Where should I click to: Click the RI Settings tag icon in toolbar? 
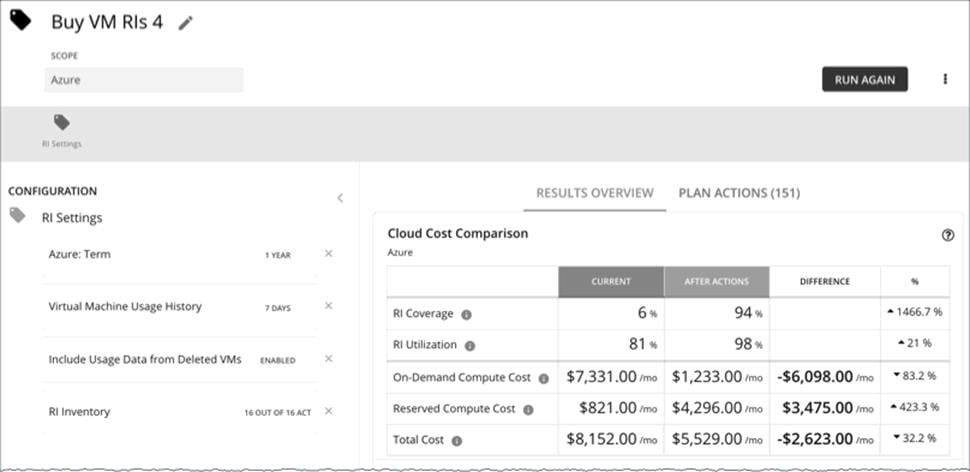62,123
